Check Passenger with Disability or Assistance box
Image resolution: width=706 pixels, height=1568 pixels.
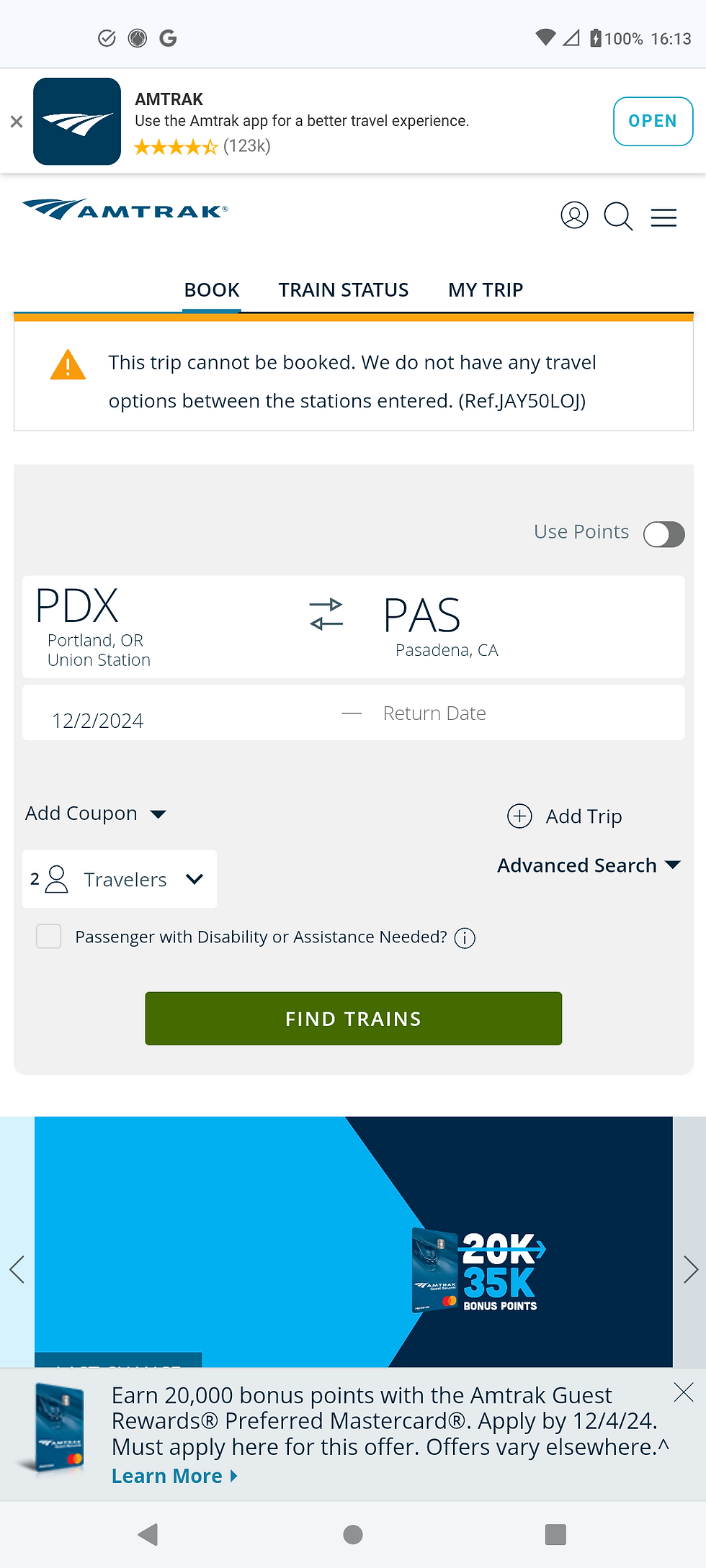[x=49, y=937]
